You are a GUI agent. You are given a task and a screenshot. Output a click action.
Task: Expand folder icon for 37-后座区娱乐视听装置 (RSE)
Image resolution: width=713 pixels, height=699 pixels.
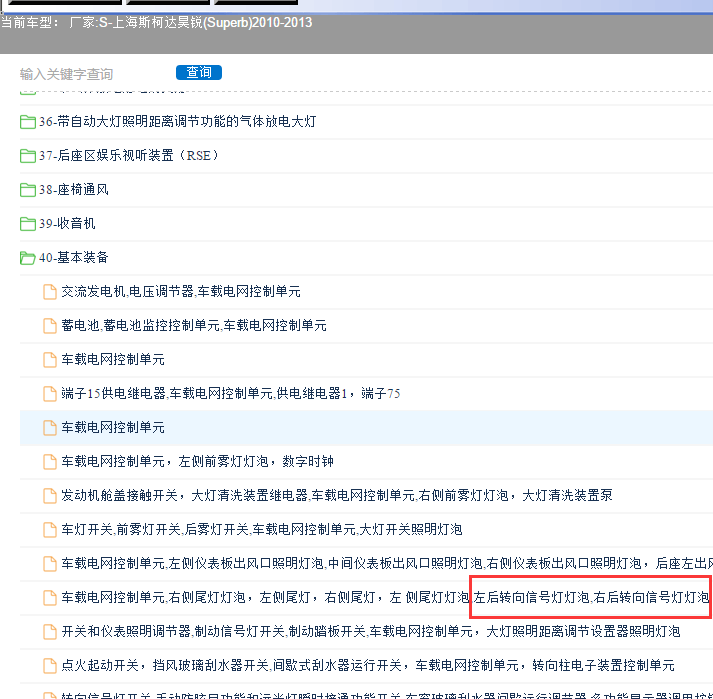tap(28, 156)
